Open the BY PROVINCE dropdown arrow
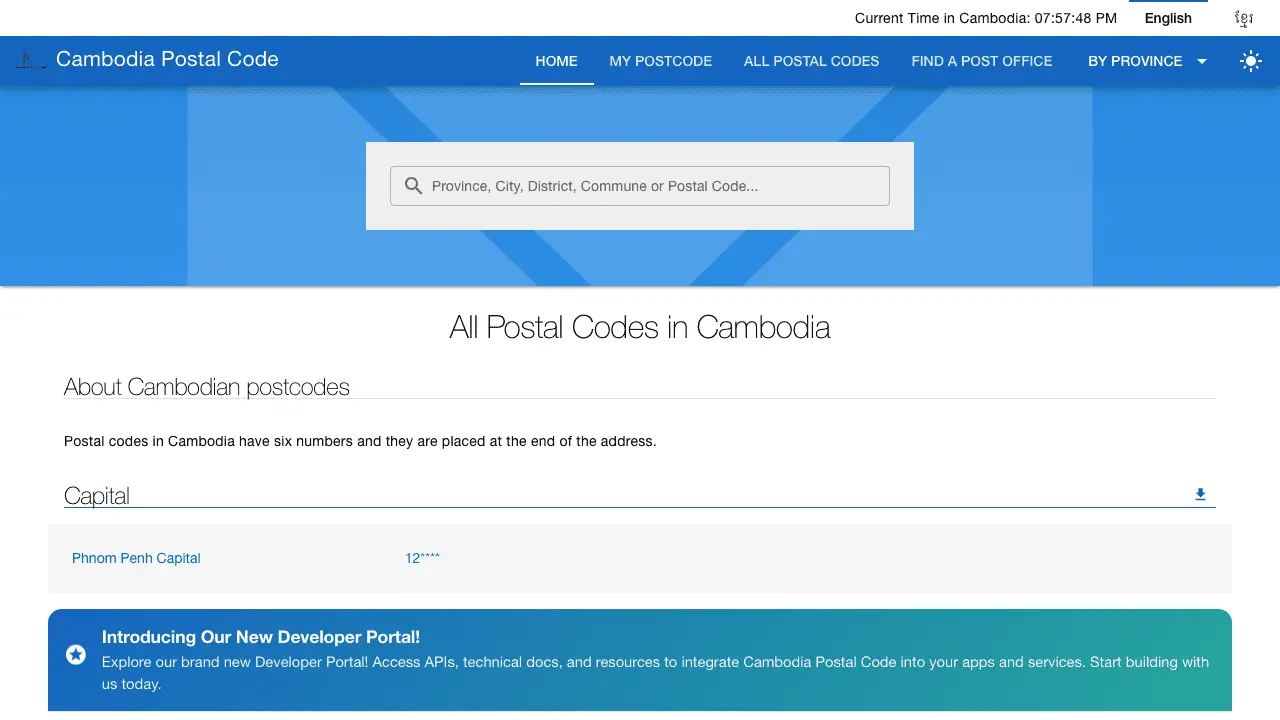The image size is (1280, 720). 1201,61
